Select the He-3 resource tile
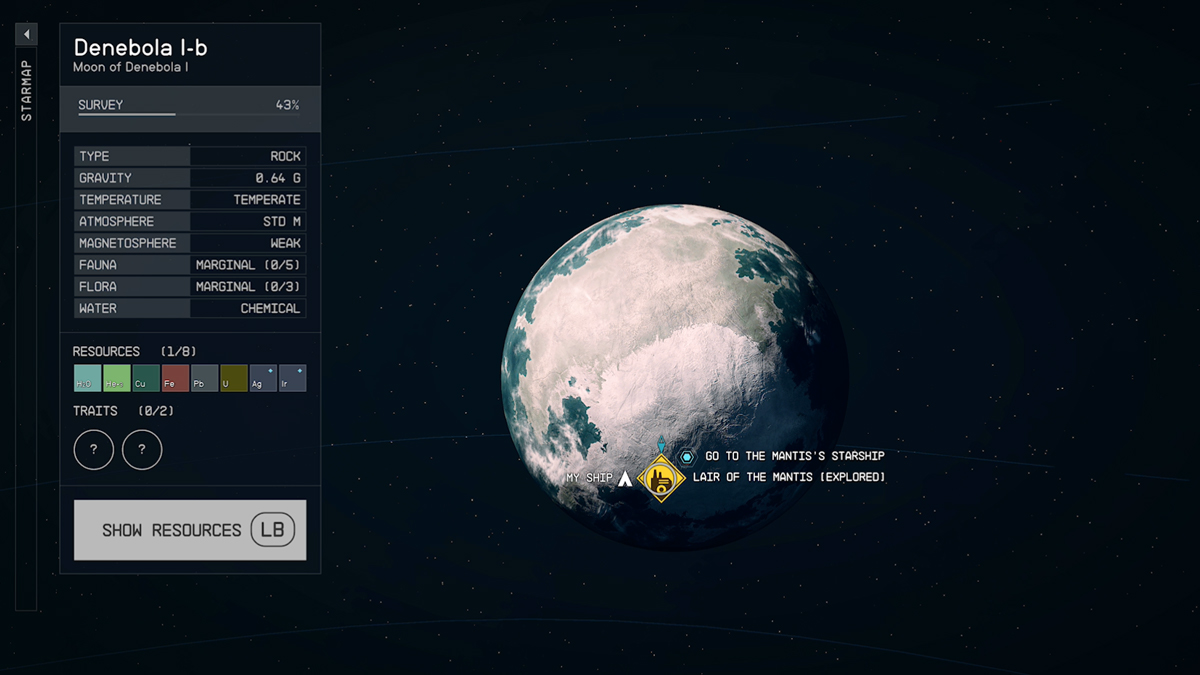The height and width of the screenshot is (675, 1200). click(117, 378)
